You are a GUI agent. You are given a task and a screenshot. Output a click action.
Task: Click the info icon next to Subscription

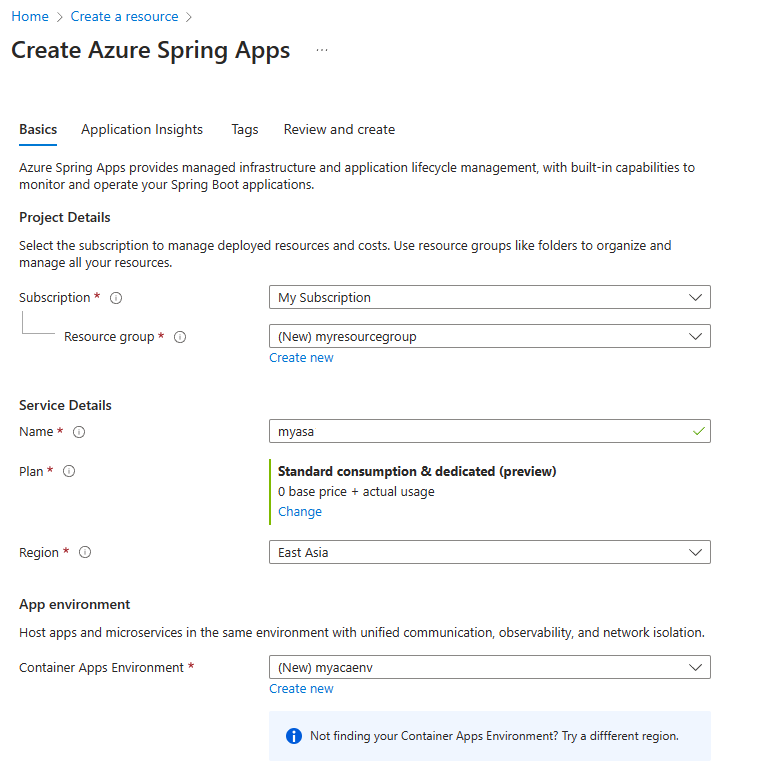point(116,298)
